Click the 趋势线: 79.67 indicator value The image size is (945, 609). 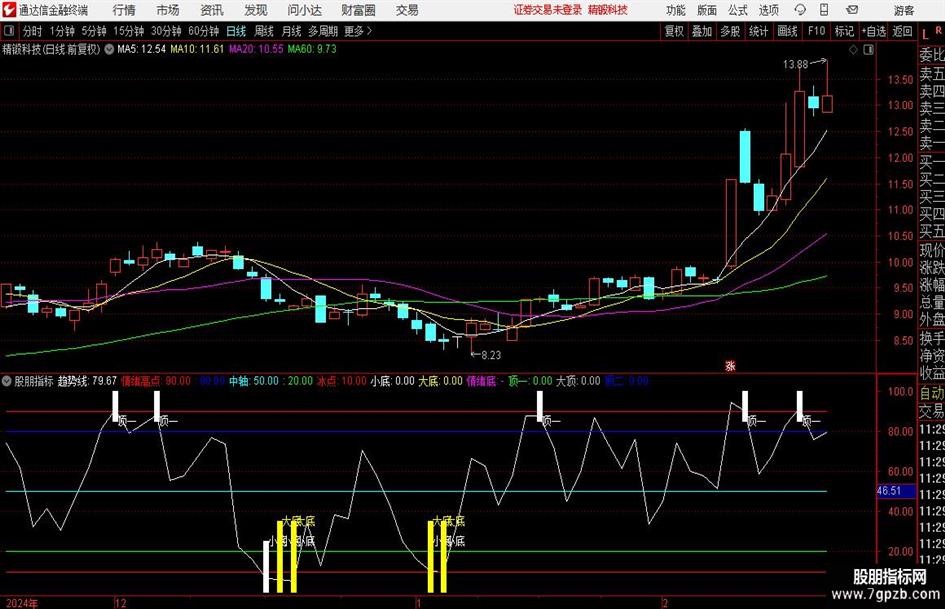pos(87,381)
